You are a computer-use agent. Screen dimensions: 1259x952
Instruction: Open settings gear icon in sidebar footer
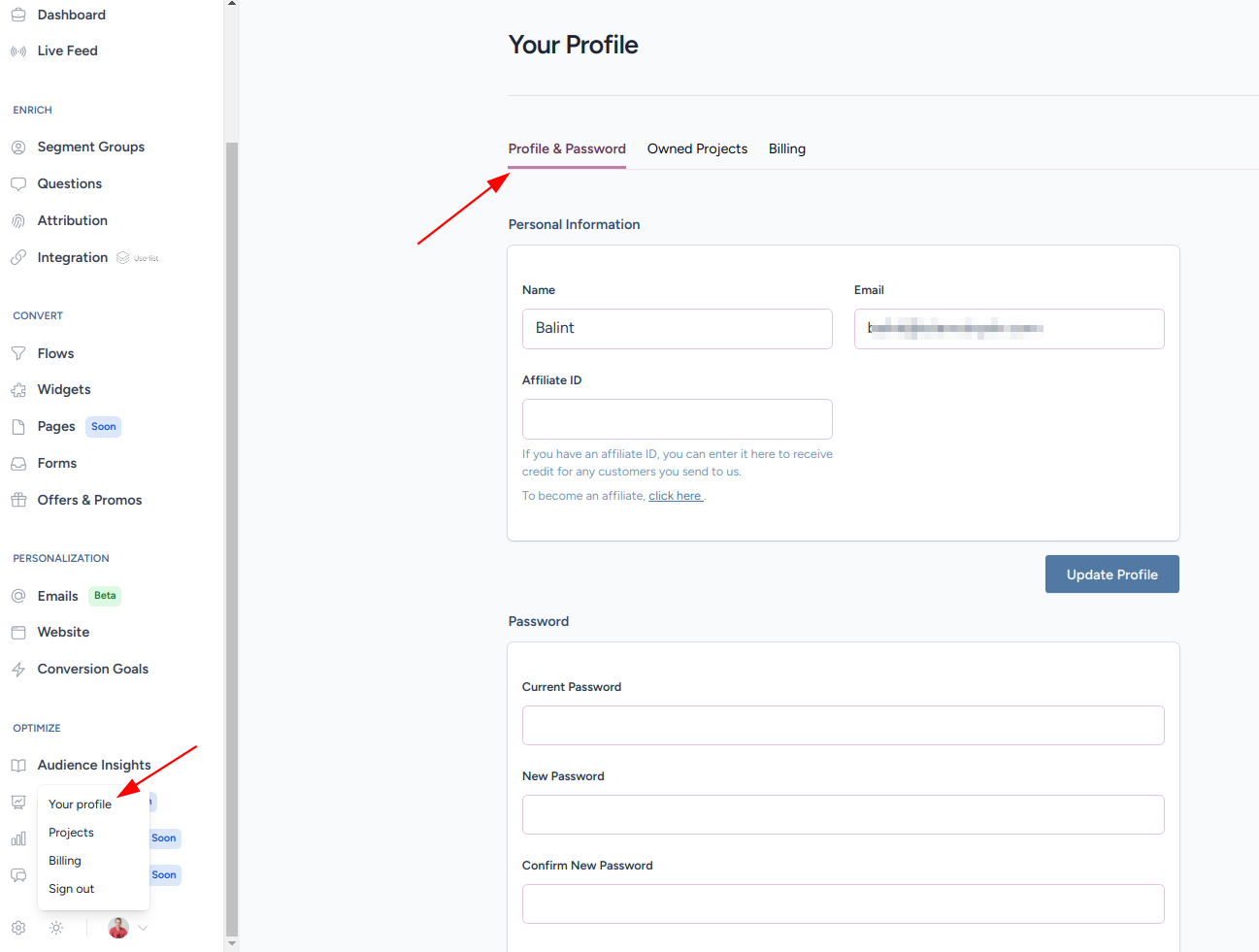pyautogui.click(x=18, y=928)
